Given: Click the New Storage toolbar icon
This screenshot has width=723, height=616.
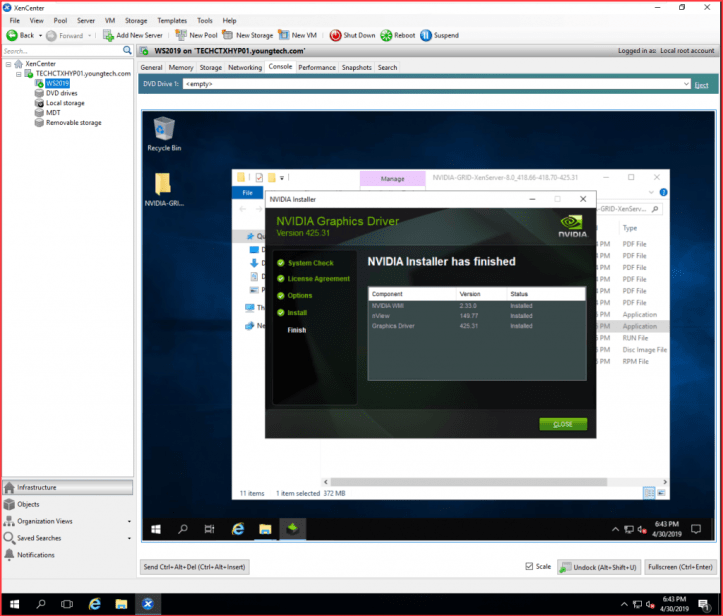Looking at the screenshot, I should (227, 35).
